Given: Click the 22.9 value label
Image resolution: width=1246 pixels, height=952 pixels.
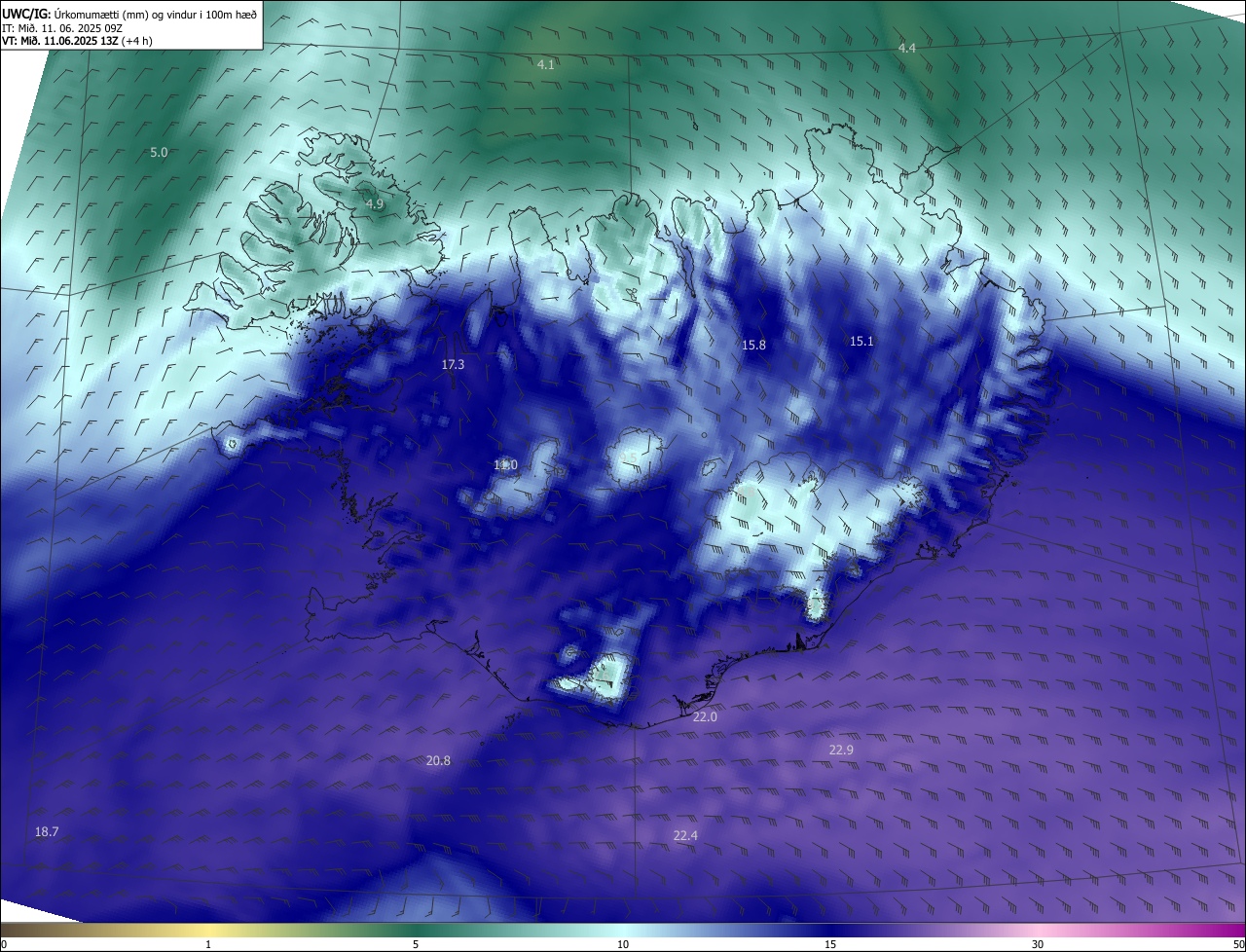Looking at the screenshot, I should [841, 750].
